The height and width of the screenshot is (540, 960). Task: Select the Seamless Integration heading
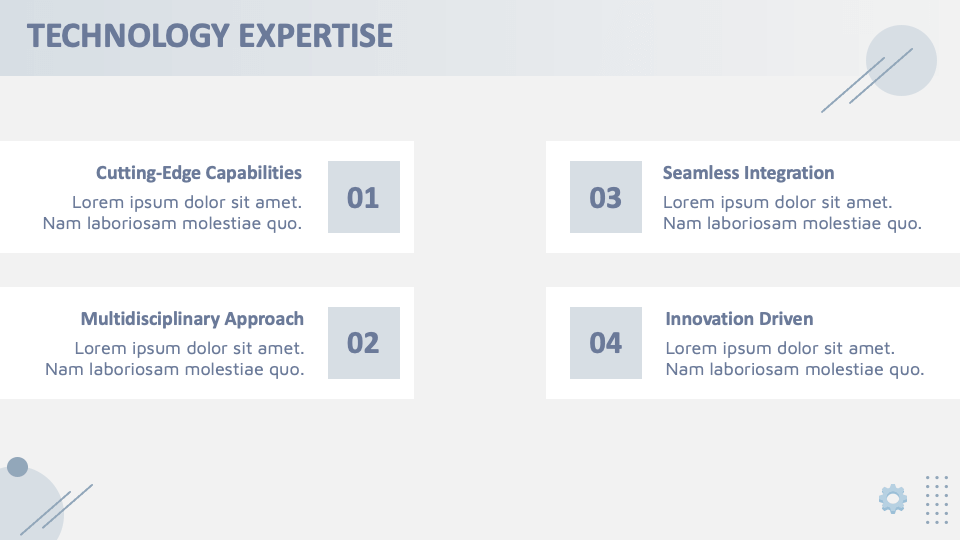tap(748, 173)
